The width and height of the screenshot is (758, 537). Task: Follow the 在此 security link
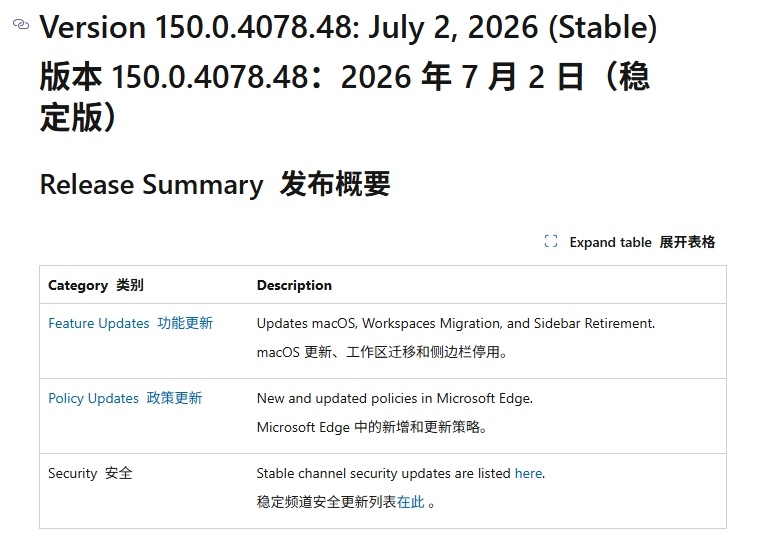tap(410, 502)
